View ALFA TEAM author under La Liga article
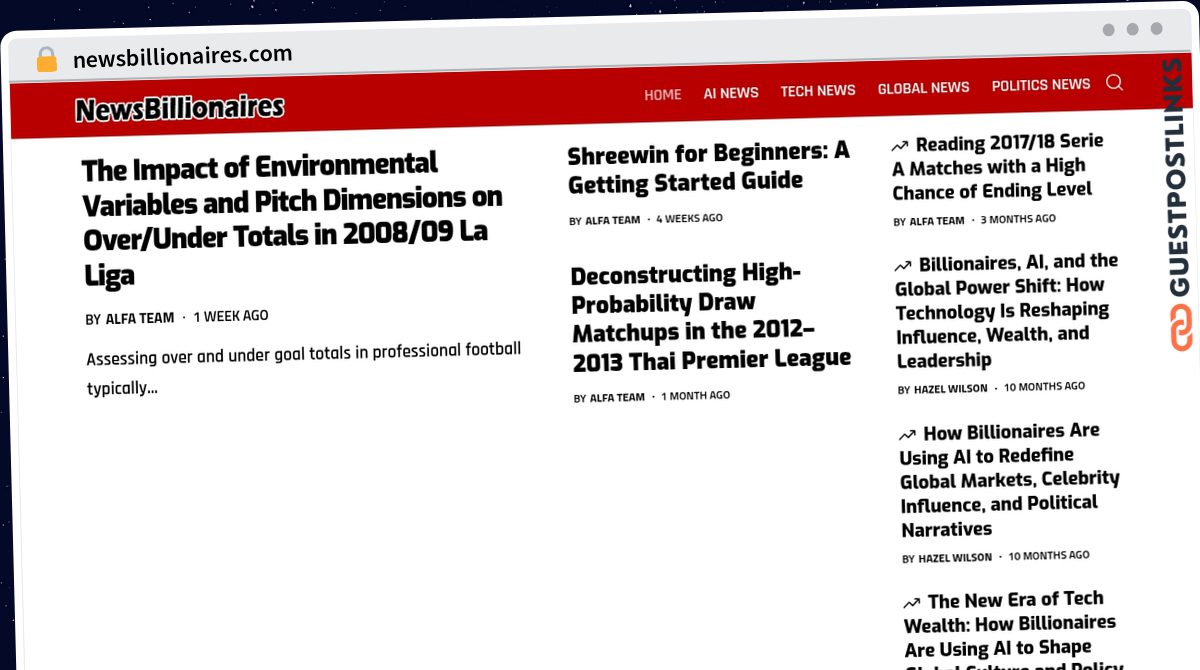 tap(140, 318)
